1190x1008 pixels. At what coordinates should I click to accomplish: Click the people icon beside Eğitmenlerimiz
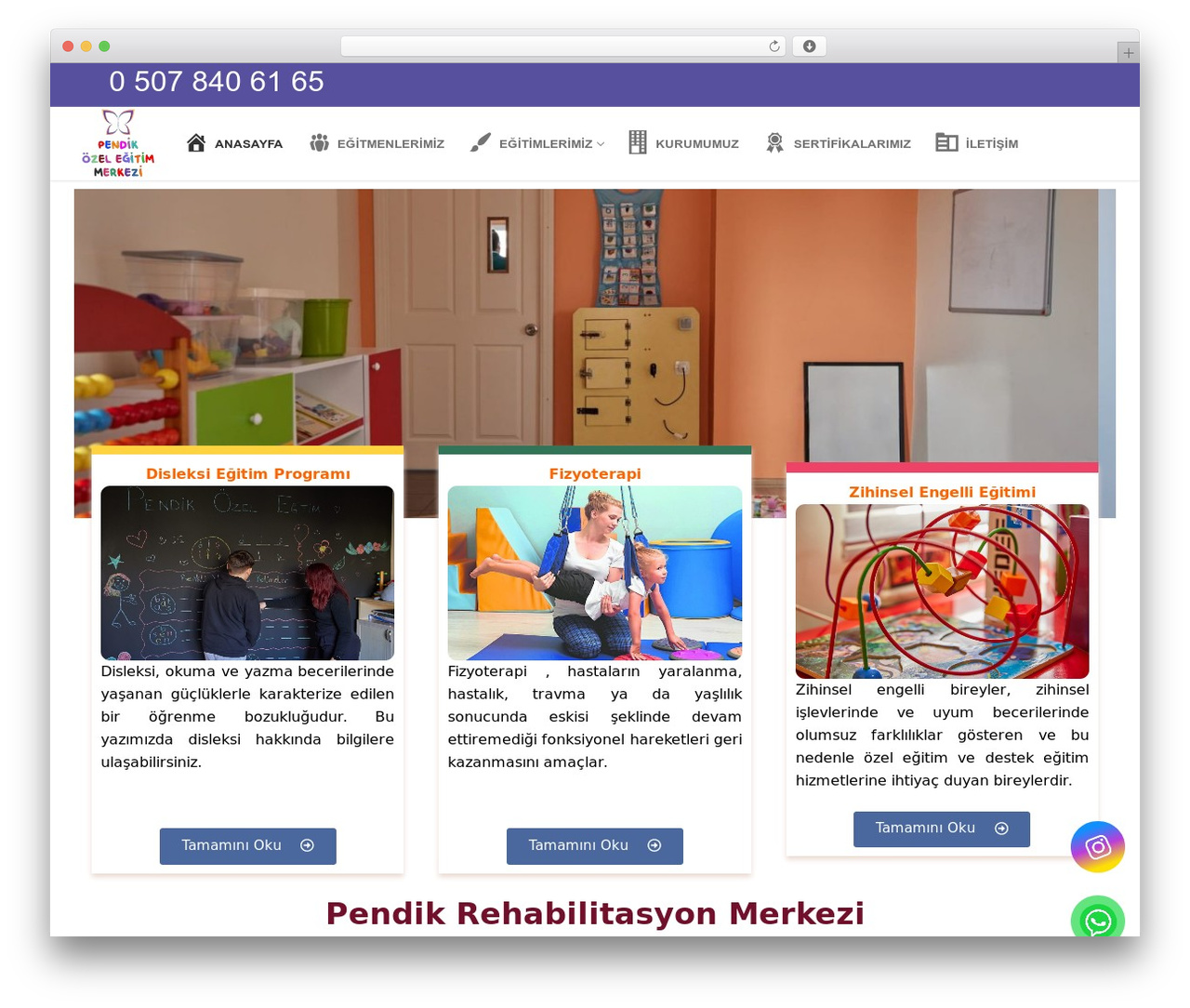[320, 142]
